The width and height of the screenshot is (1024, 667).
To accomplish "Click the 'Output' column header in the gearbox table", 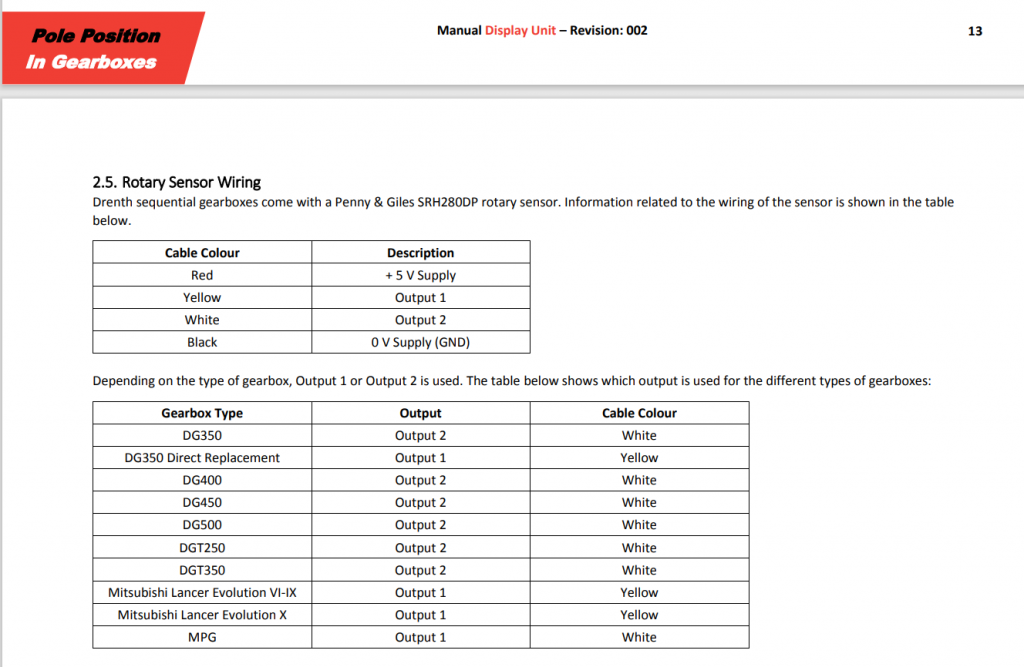I will (x=421, y=413).
